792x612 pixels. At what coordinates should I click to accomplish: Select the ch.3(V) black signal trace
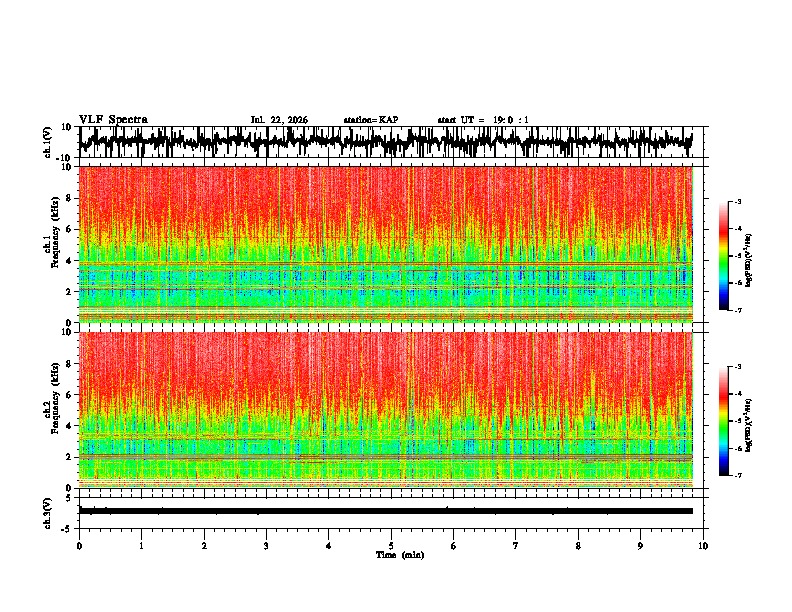385,511
